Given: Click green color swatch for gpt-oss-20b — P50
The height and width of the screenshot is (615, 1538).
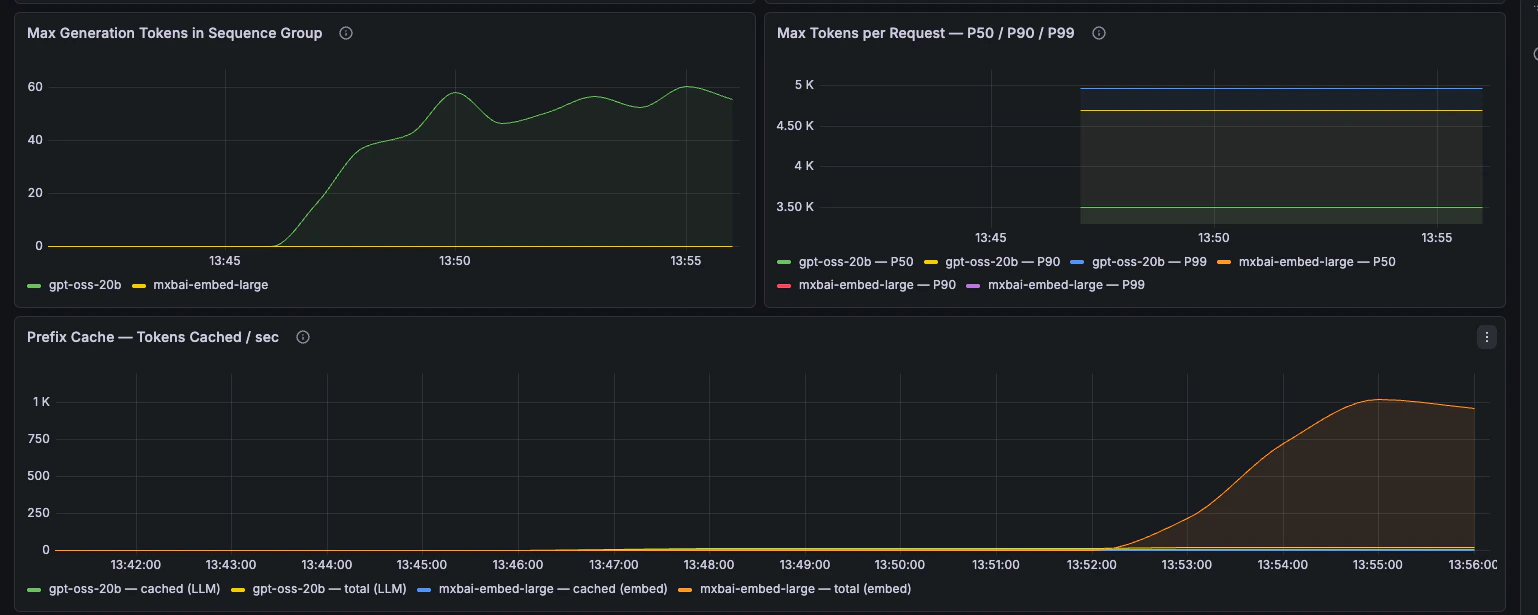Looking at the screenshot, I should [784, 262].
